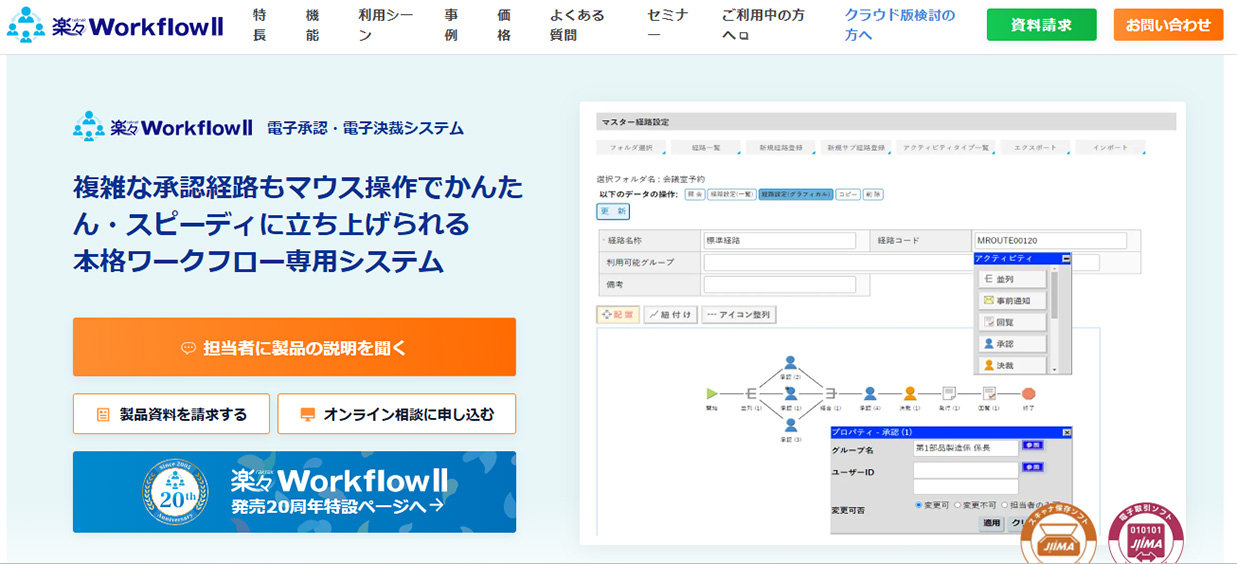Screen dimensions: 1237x564
Task: Click the document icon beside 製品資料を請求する
Action: click(103, 414)
